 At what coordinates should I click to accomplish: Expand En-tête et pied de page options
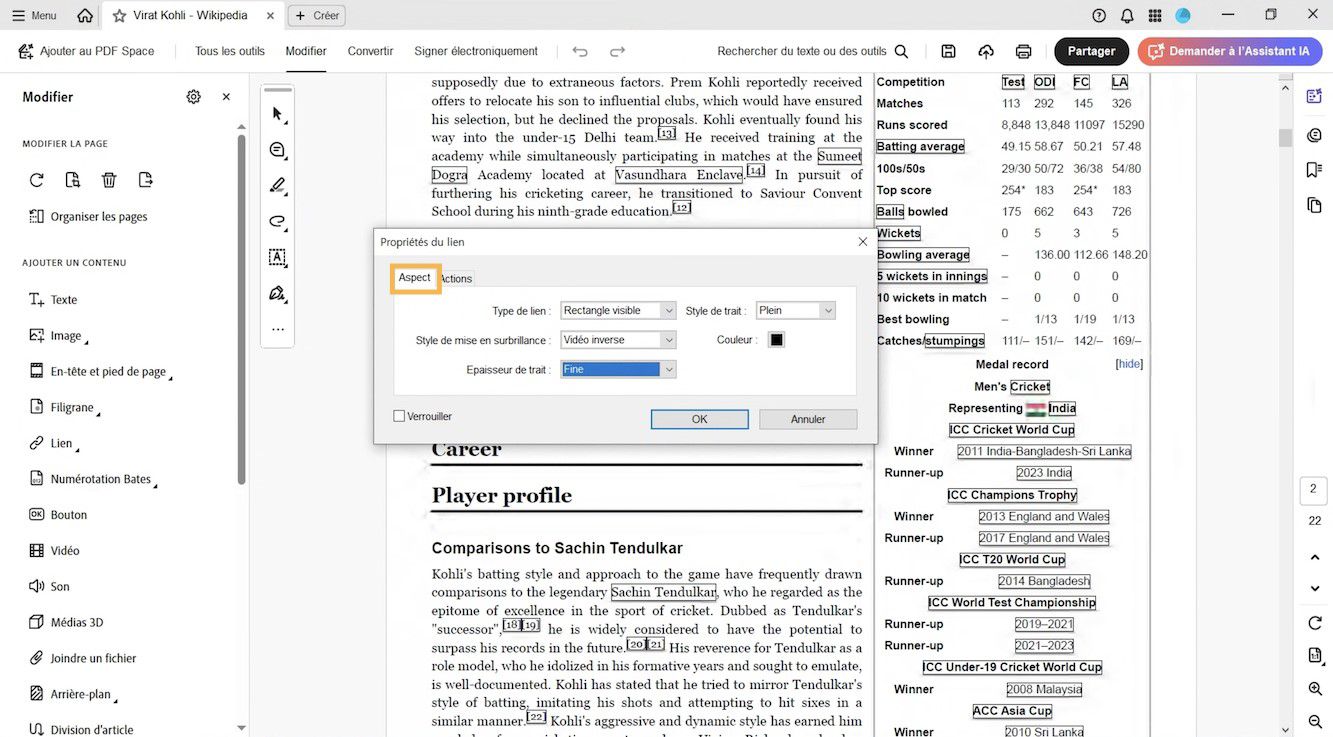(x=171, y=377)
